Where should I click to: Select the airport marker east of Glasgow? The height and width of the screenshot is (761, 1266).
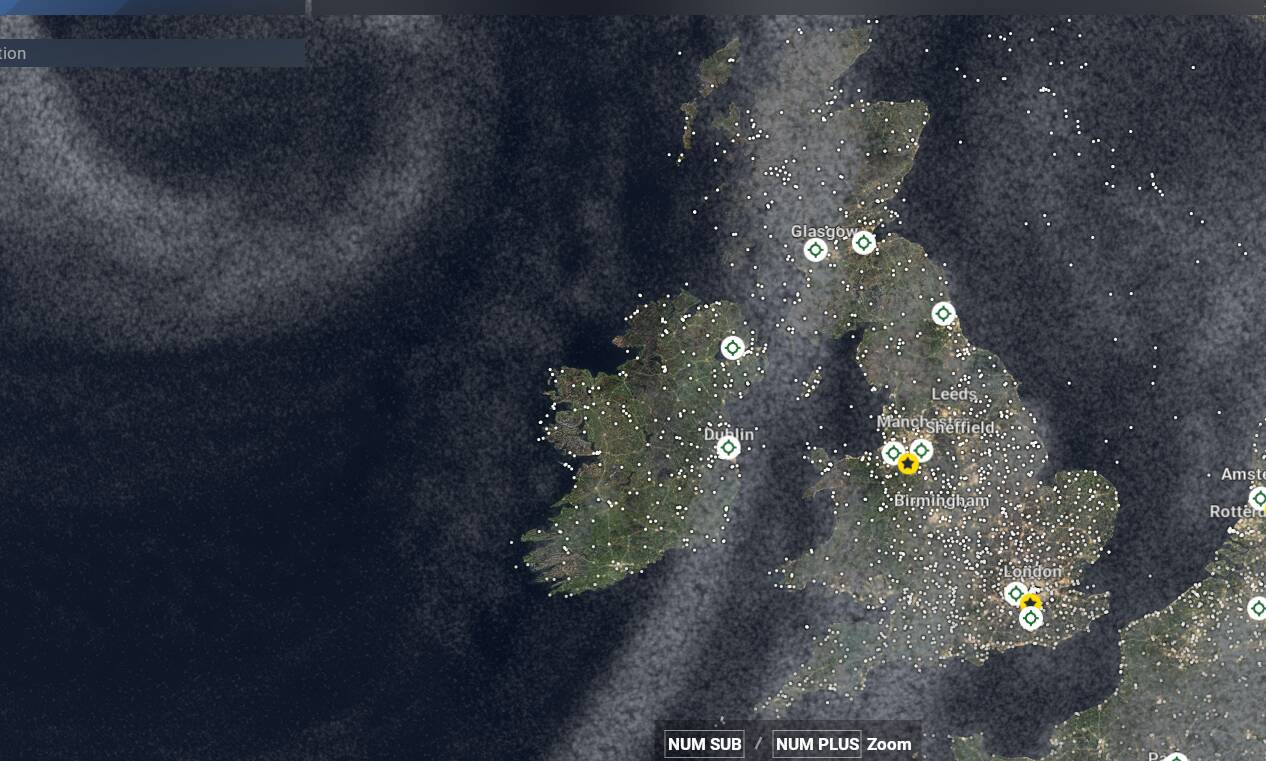coord(864,242)
